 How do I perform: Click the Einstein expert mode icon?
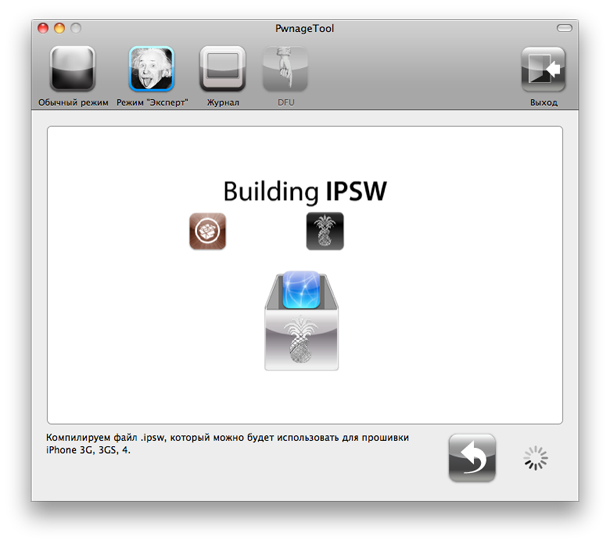(x=151, y=69)
